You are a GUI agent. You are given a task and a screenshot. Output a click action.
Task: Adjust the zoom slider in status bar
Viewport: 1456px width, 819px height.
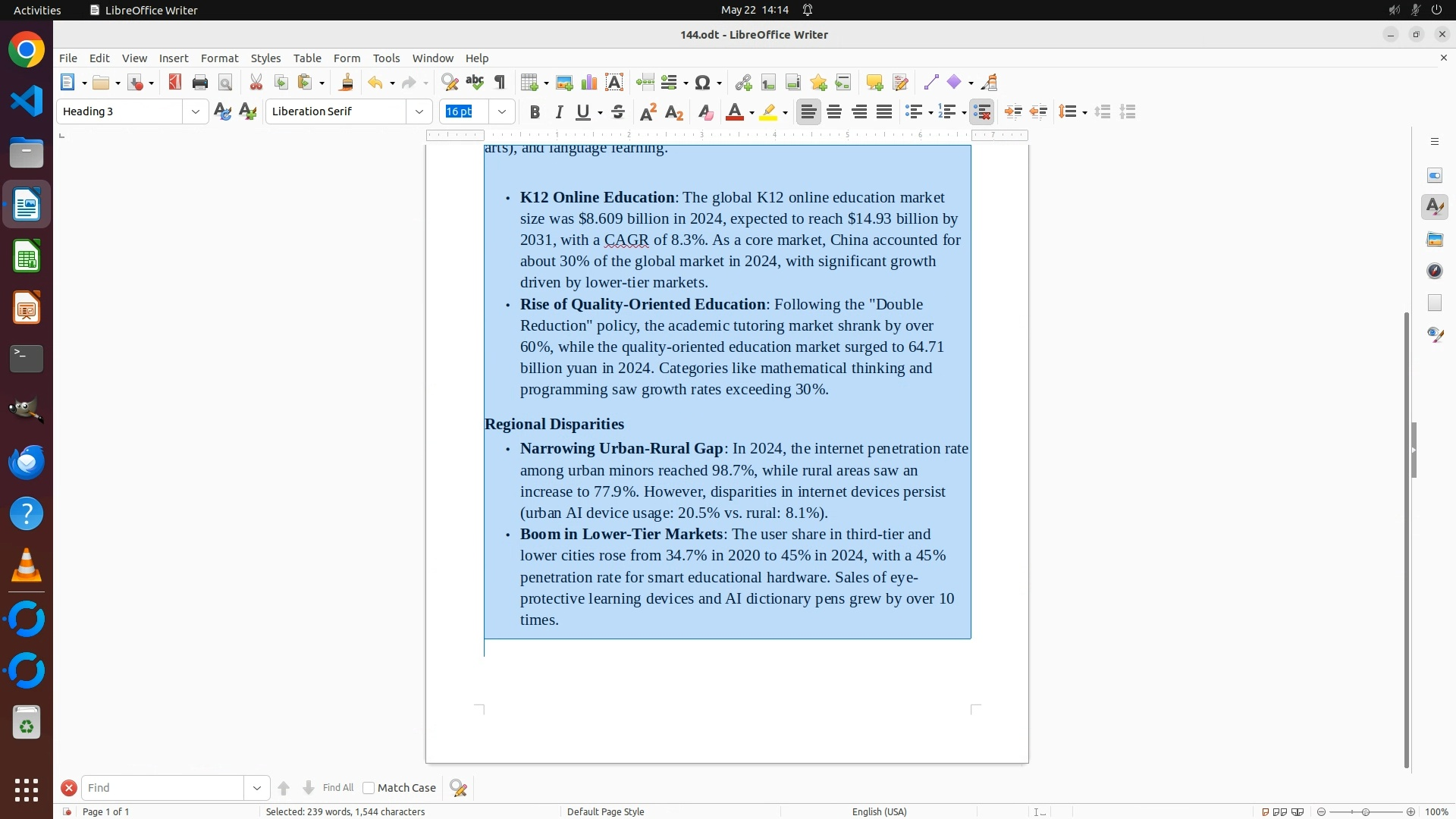pos(1366,811)
